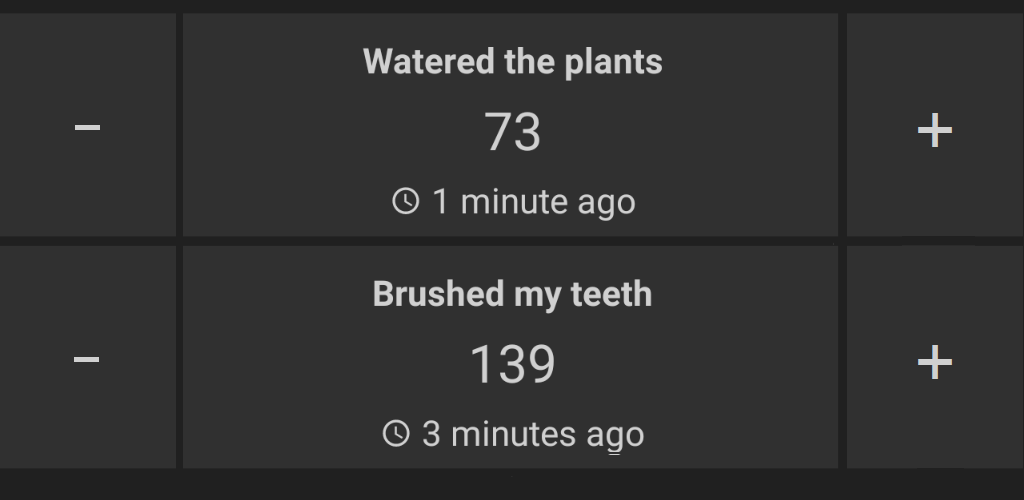
Task: Select the count value 73
Action: click(512, 132)
